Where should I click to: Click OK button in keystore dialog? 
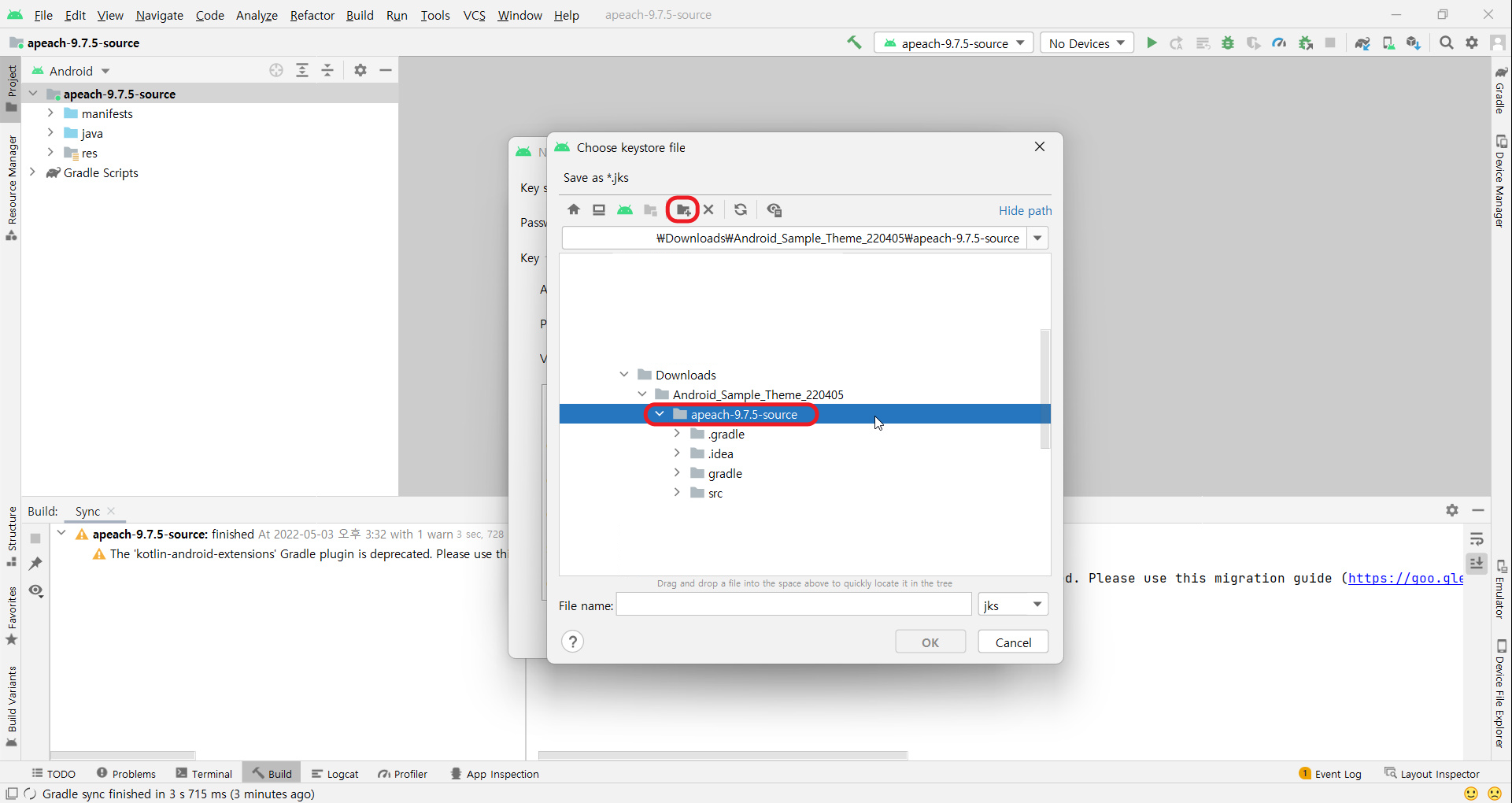(930, 642)
